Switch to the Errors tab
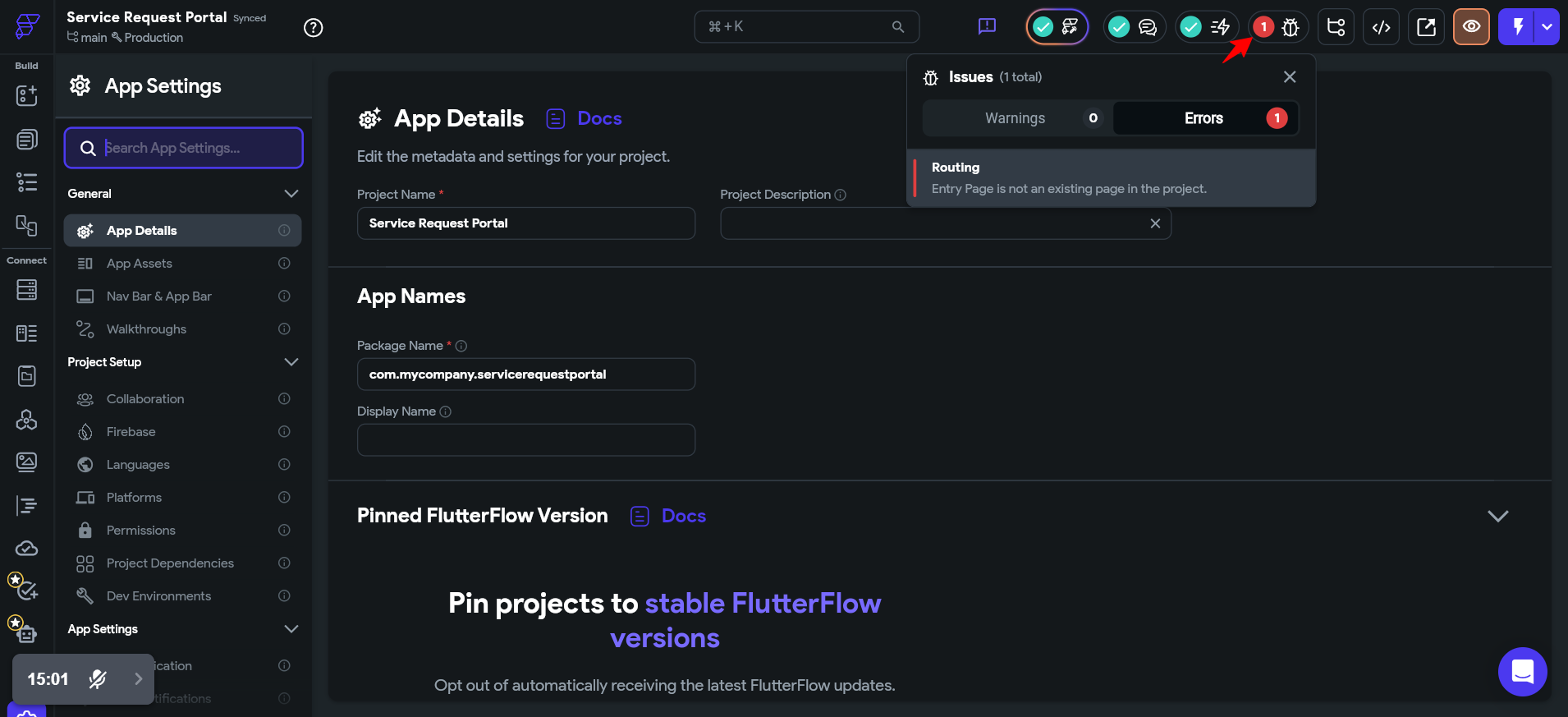The height and width of the screenshot is (717, 1568). [x=1205, y=118]
